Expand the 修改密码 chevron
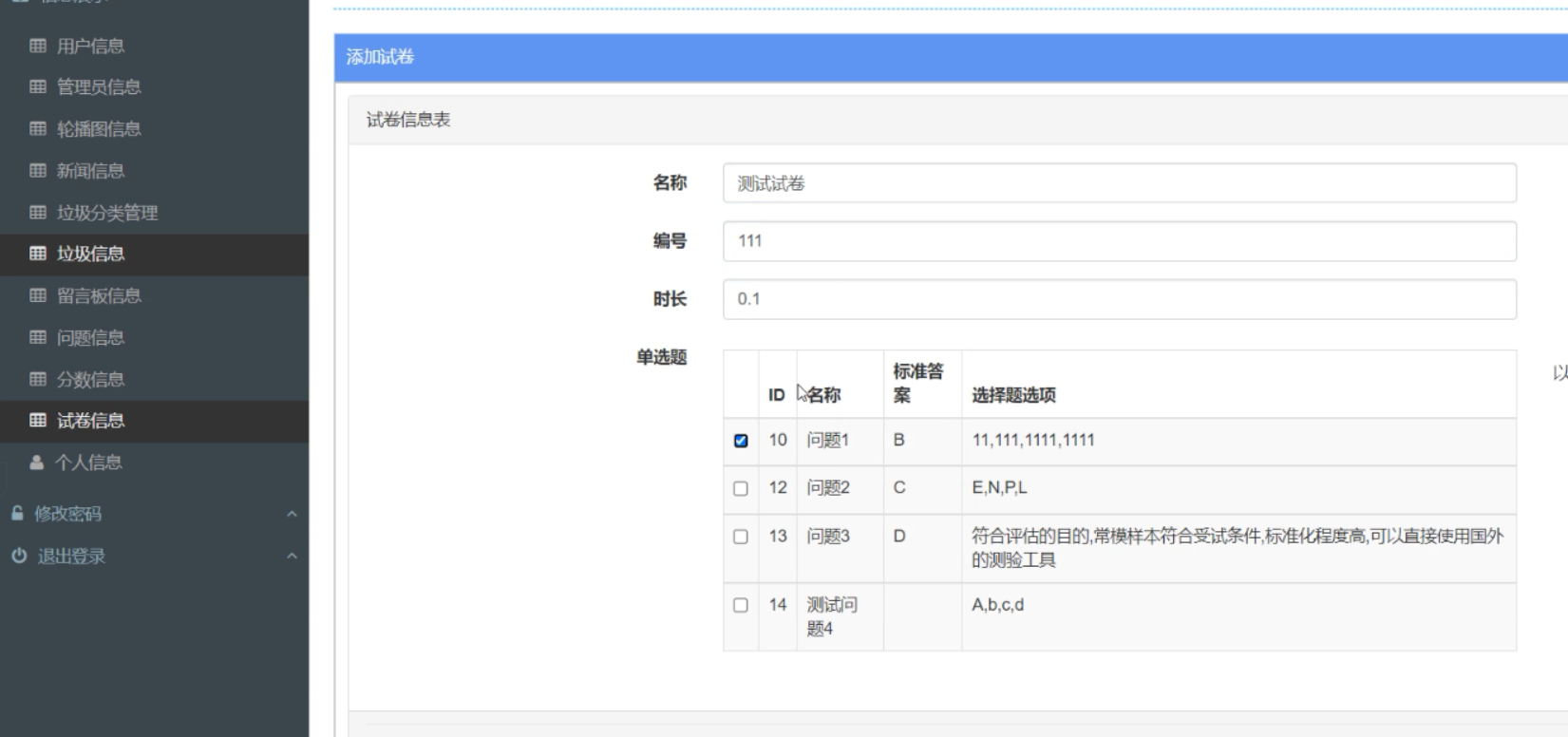 [292, 514]
